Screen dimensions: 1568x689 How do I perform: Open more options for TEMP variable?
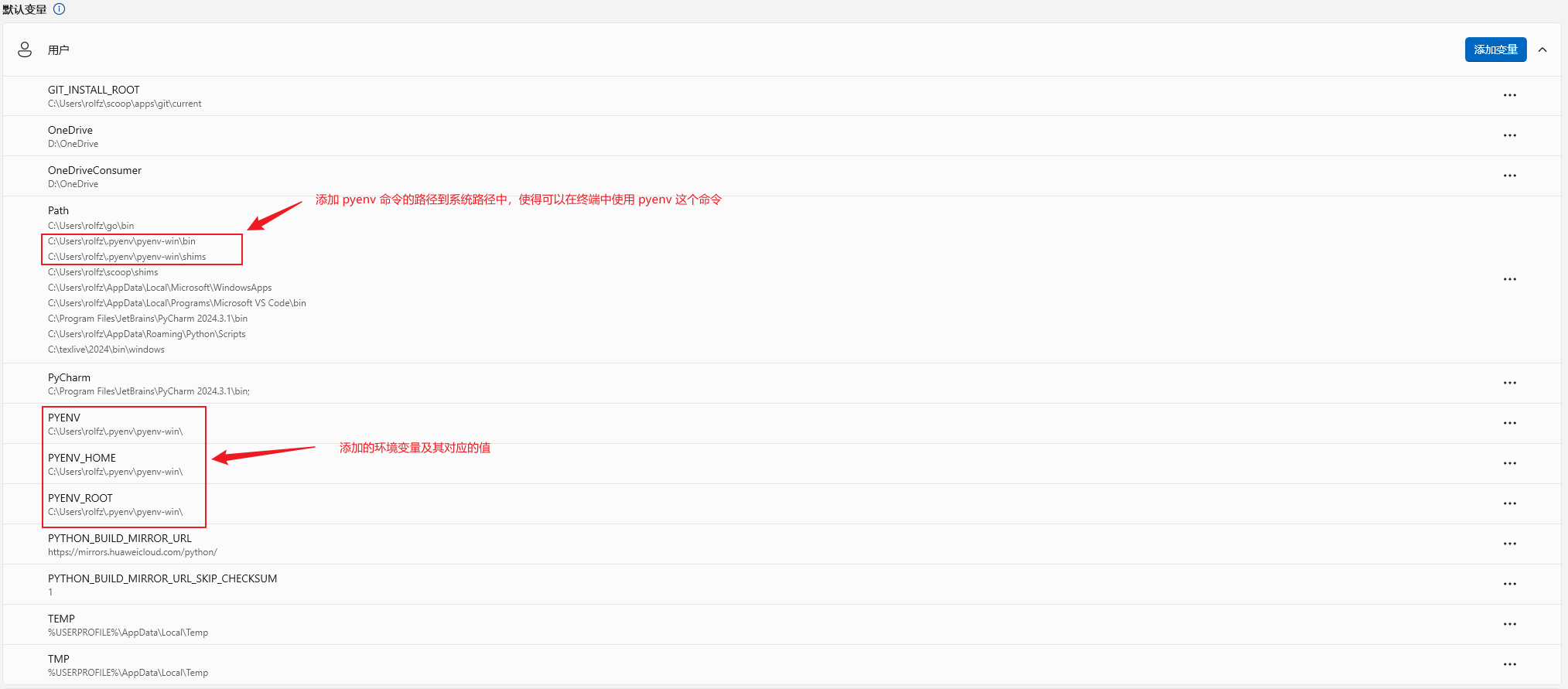(x=1509, y=624)
